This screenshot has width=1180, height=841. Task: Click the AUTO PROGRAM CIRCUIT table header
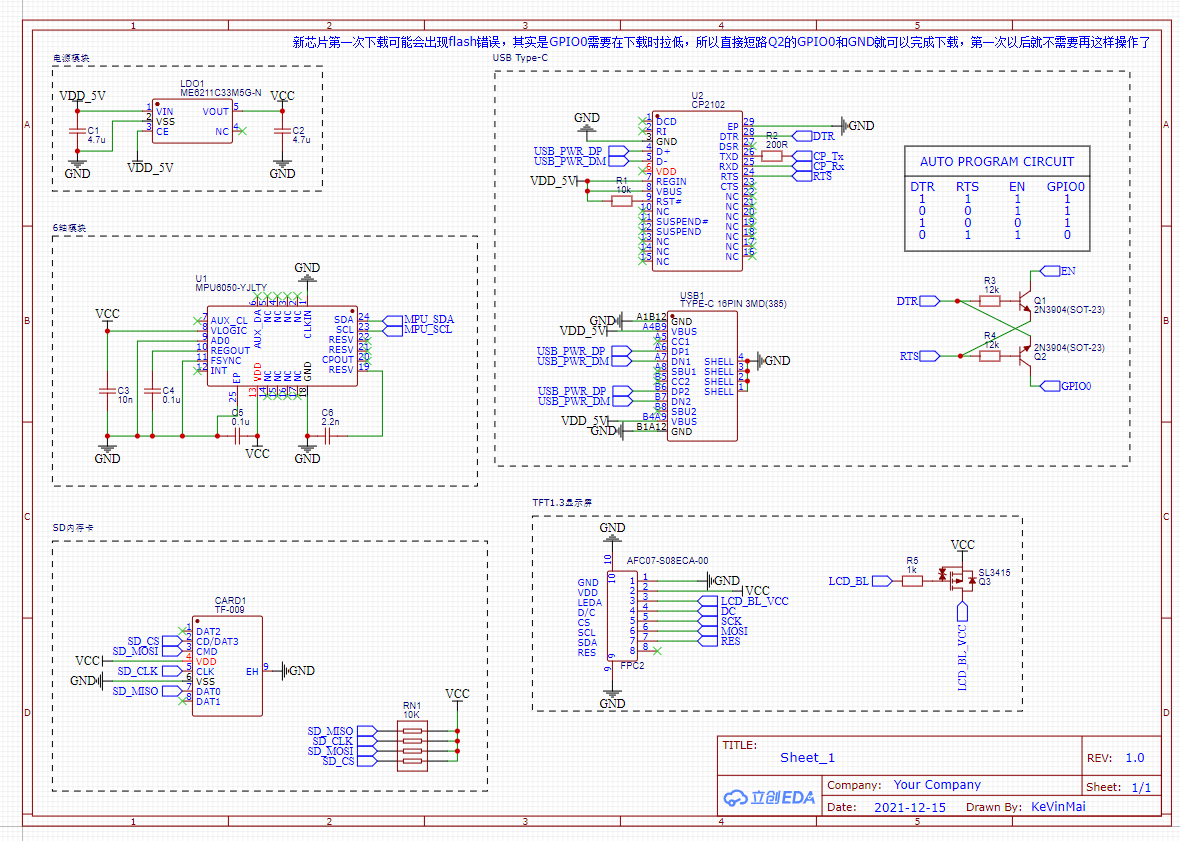[996, 161]
